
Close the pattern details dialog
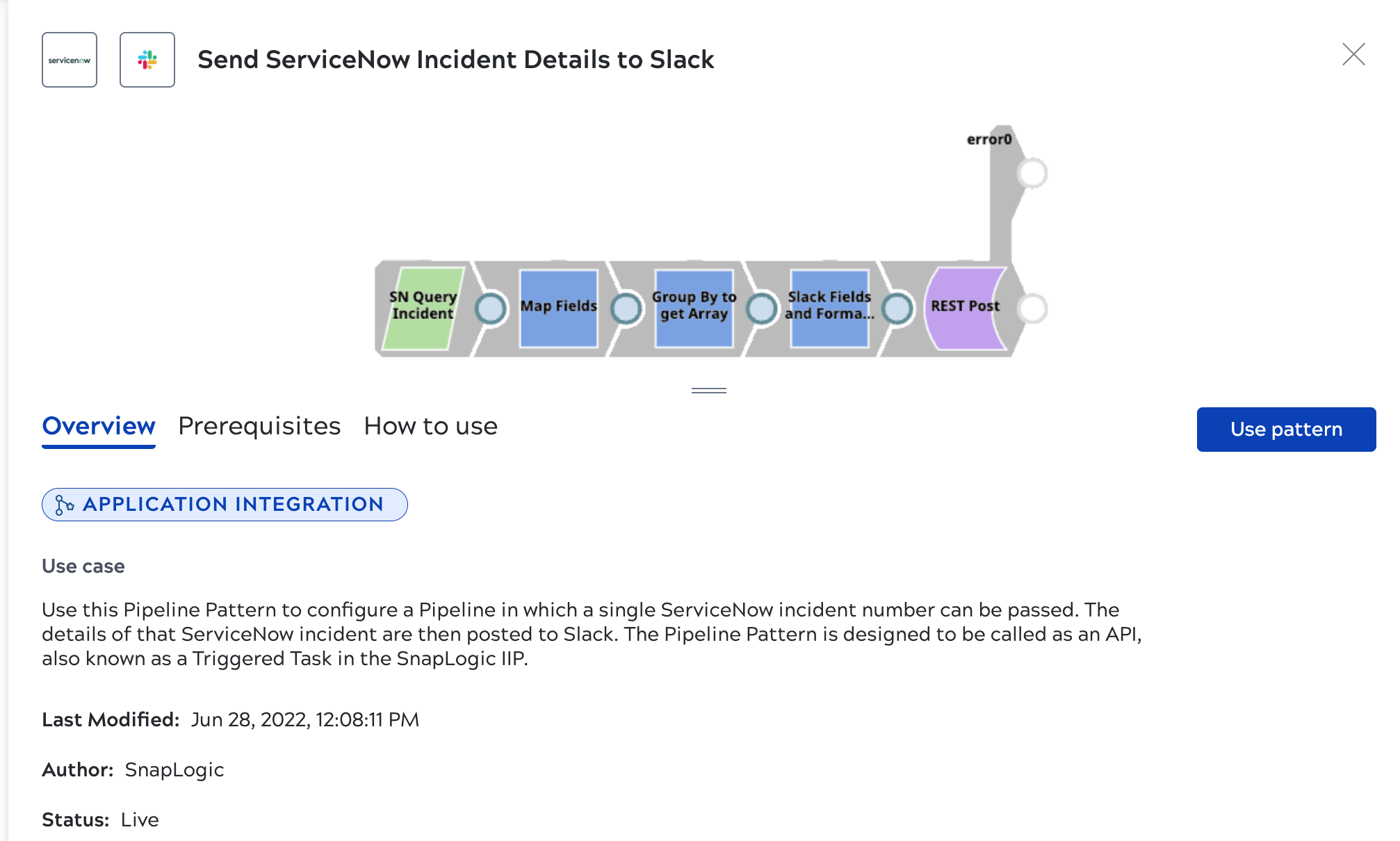coord(1353,54)
